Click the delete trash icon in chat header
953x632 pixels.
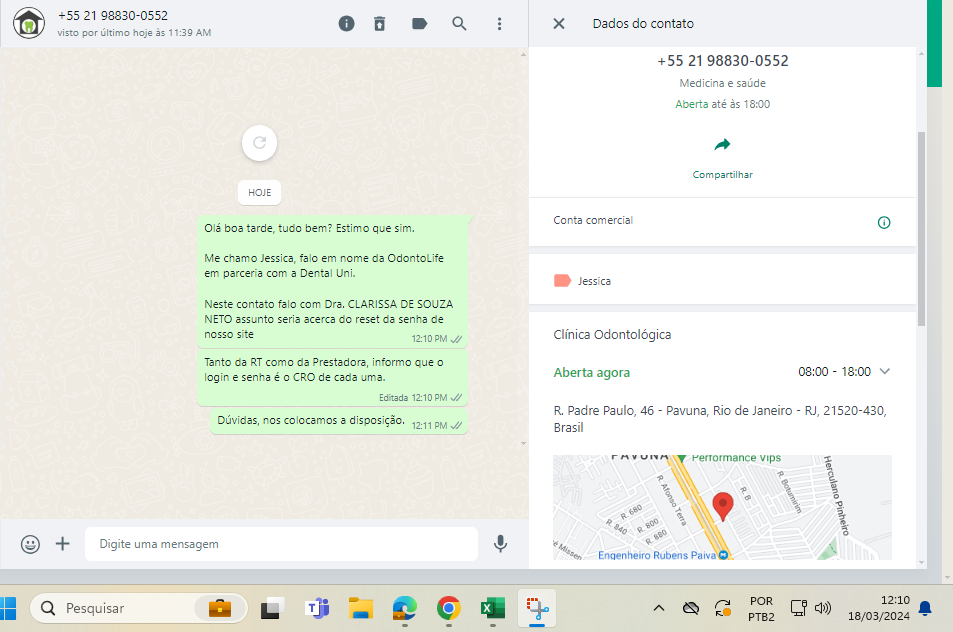(x=380, y=23)
